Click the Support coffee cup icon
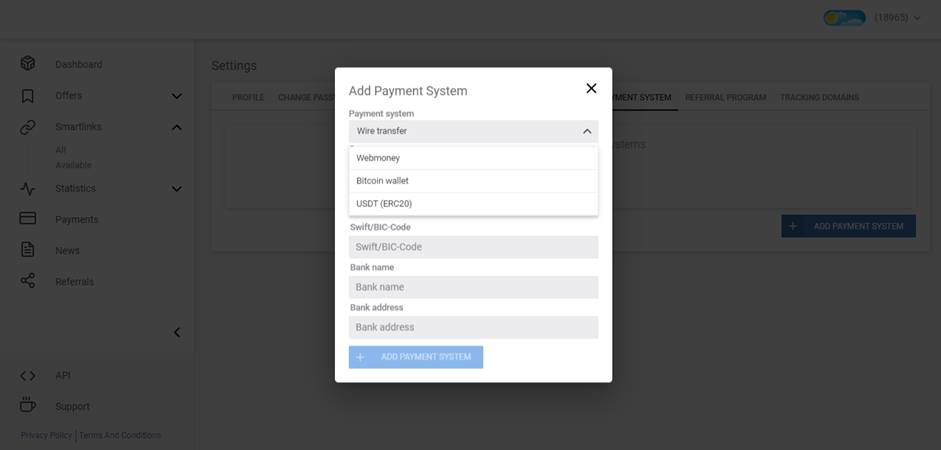Screen dimensions: 941x450 click(28, 406)
